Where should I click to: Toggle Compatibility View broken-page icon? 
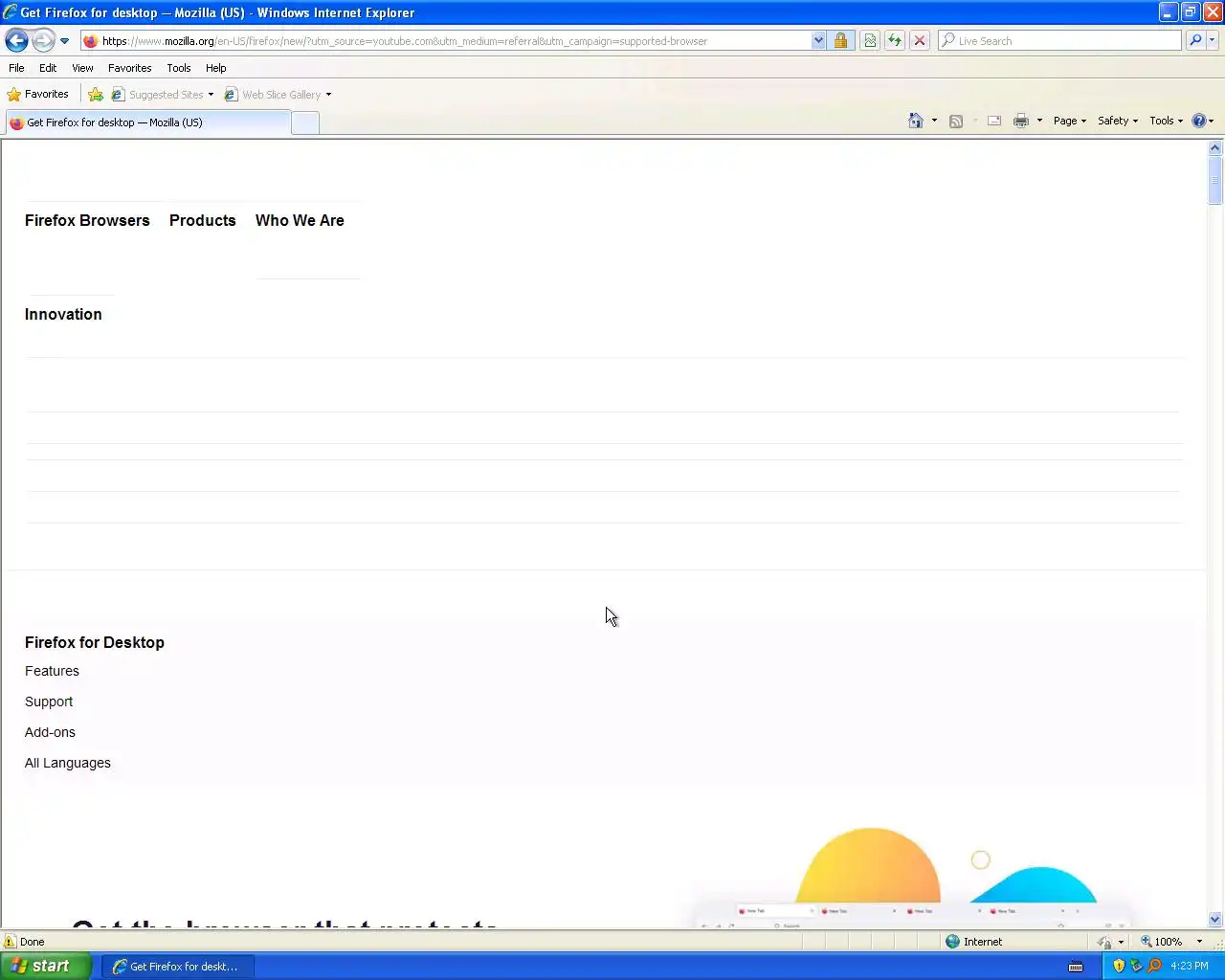point(869,41)
